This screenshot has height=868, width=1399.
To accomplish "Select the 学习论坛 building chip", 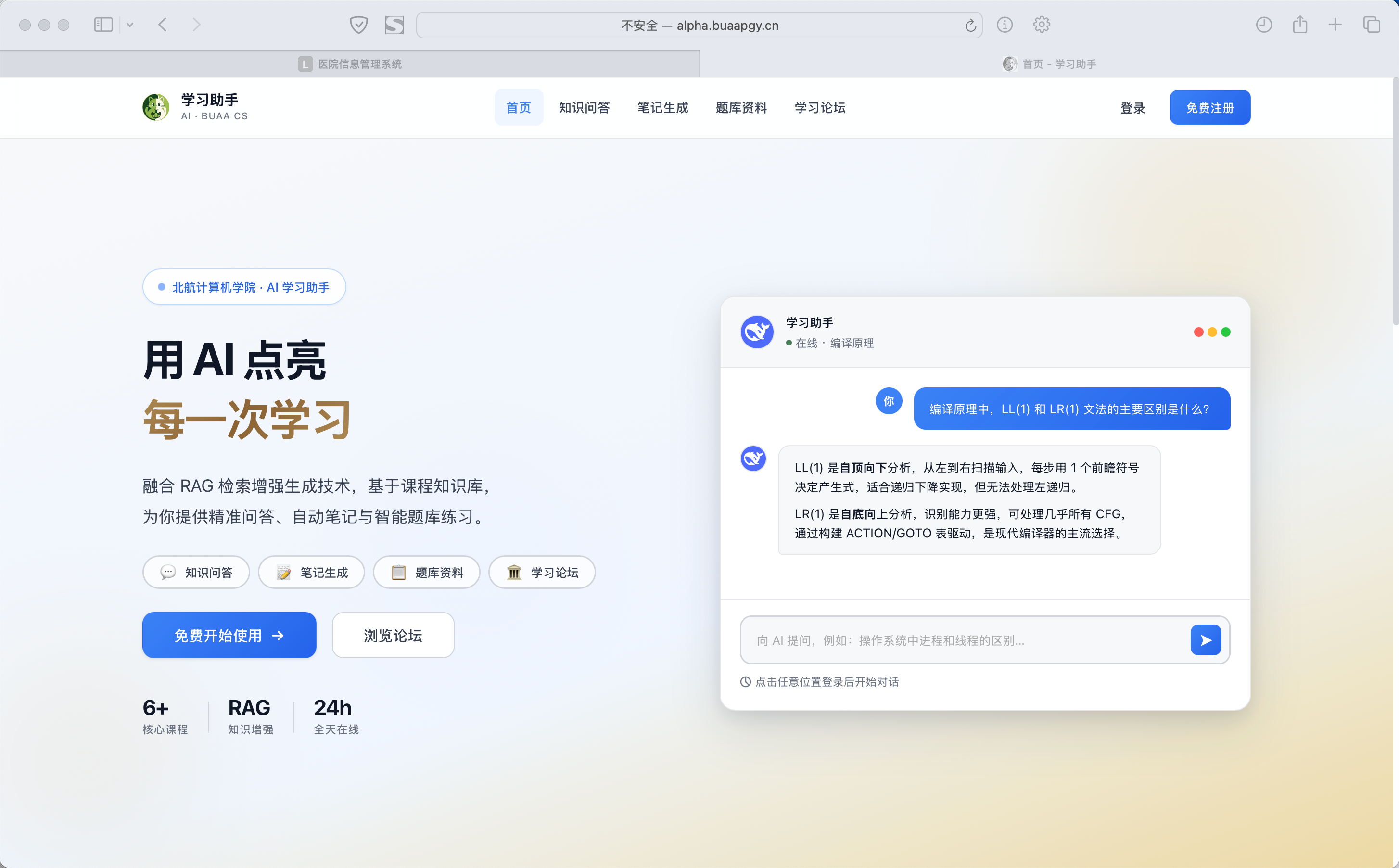I will 542,573.
